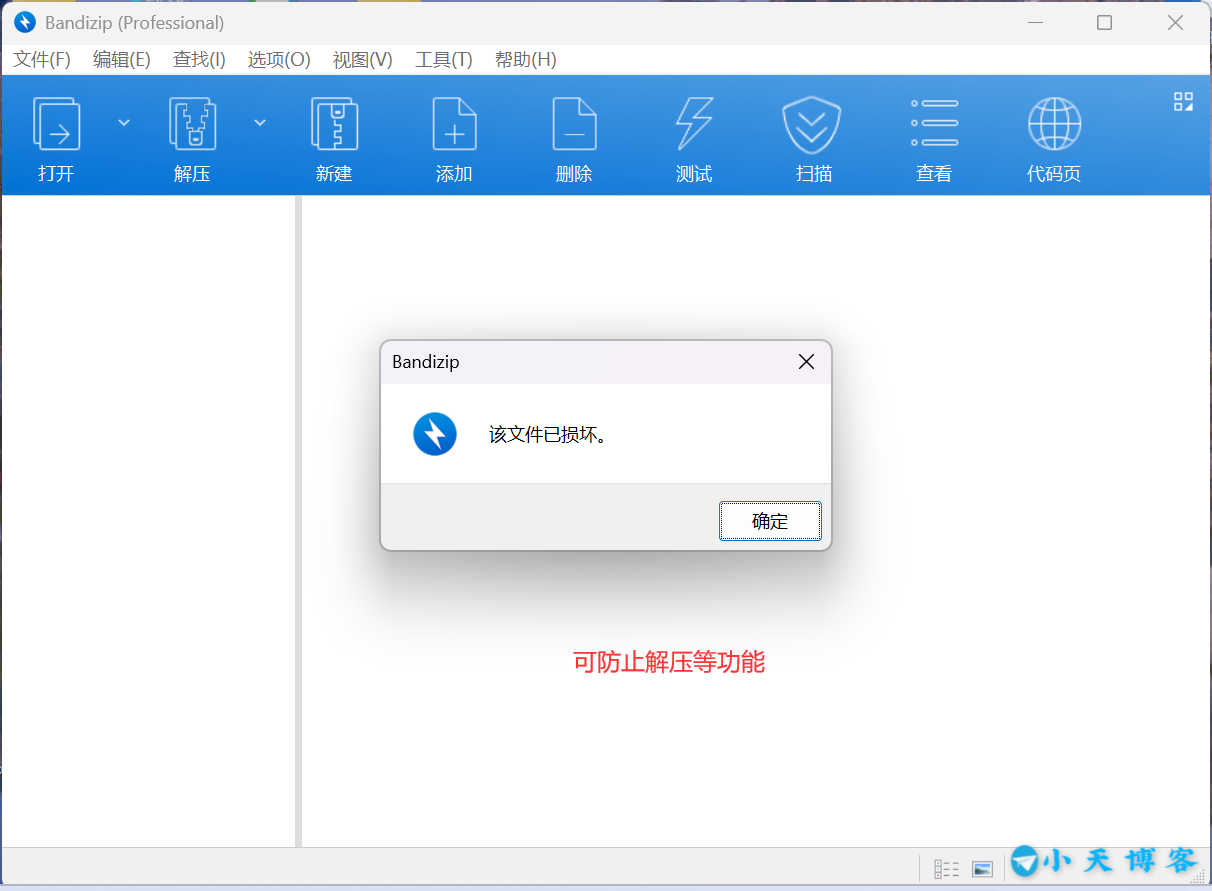Screen dimensions: 1212x891
Task: Open the 文件(F) menu
Action: [x=42, y=60]
